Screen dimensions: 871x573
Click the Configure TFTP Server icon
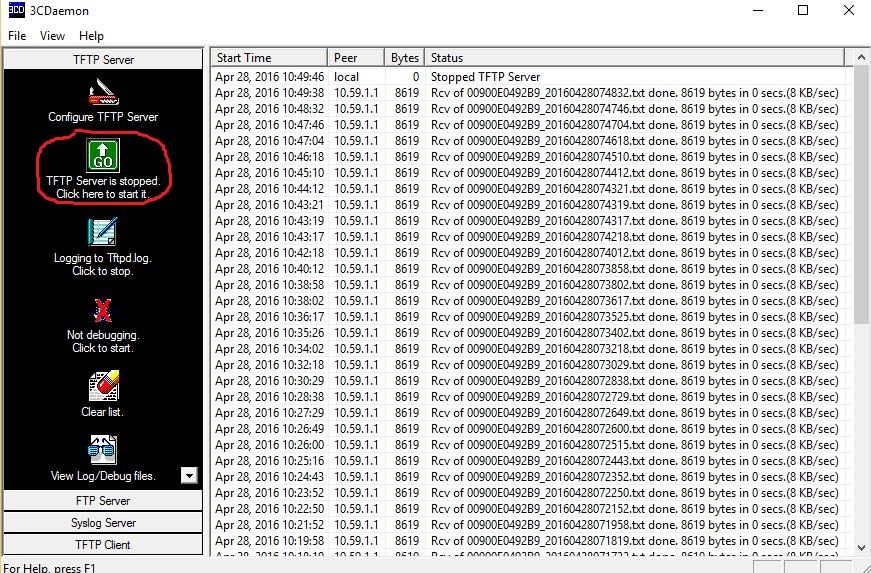(103, 93)
